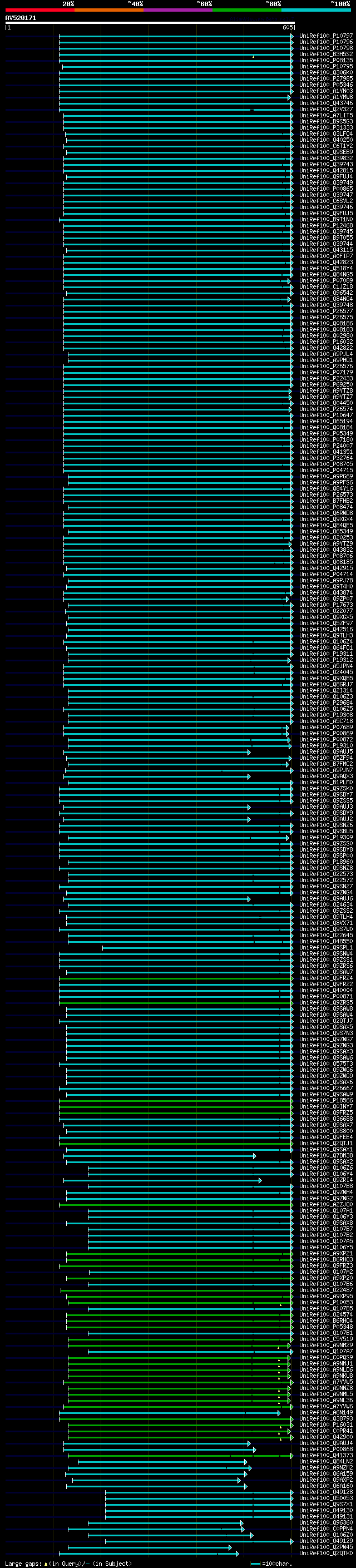The width and height of the screenshot is (356, 1568).
Task: Open hit UniRef100_Q306K0
Action: [326, 72]
